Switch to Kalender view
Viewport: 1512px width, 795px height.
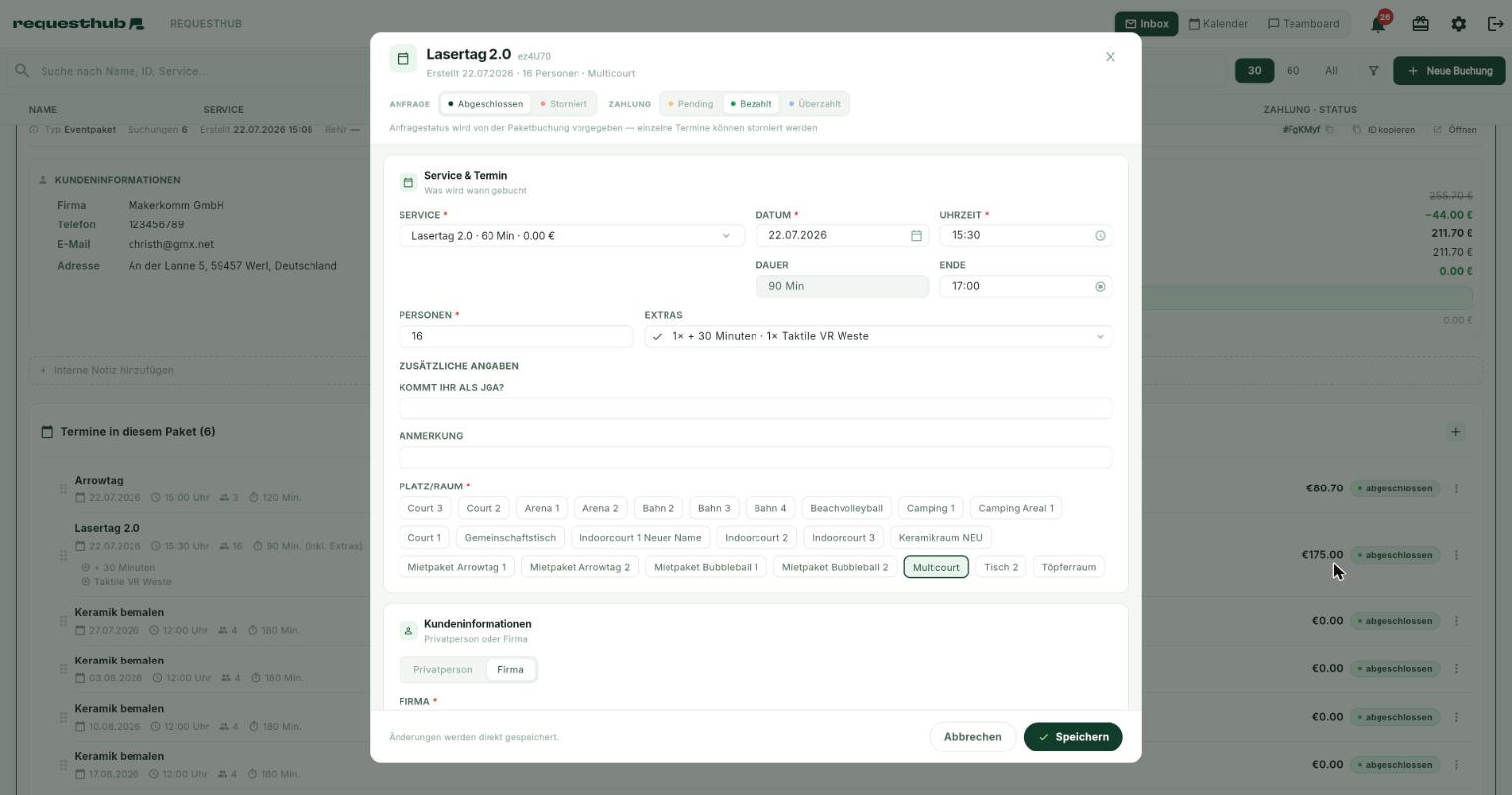click(x=1217, y=24)
